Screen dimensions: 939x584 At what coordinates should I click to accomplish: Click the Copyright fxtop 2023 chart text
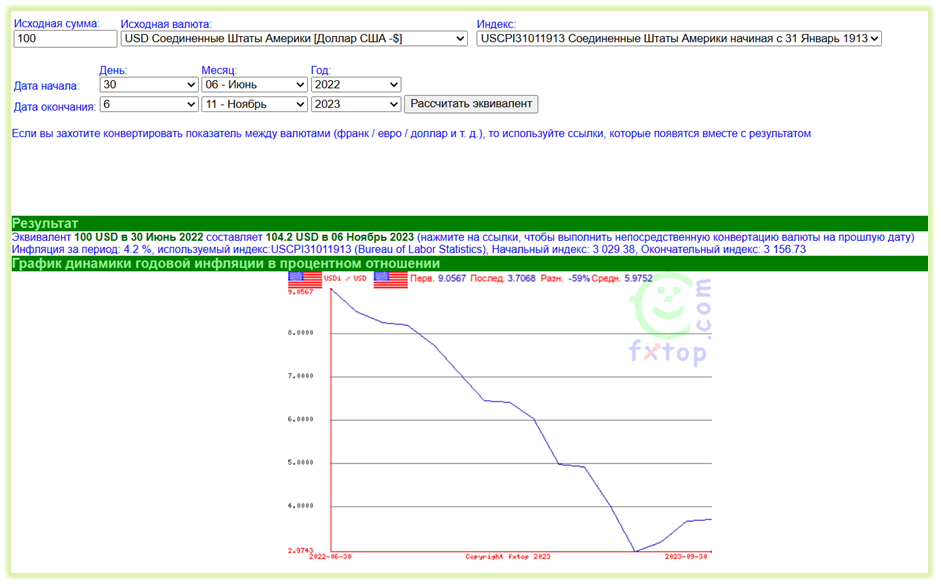508,557
